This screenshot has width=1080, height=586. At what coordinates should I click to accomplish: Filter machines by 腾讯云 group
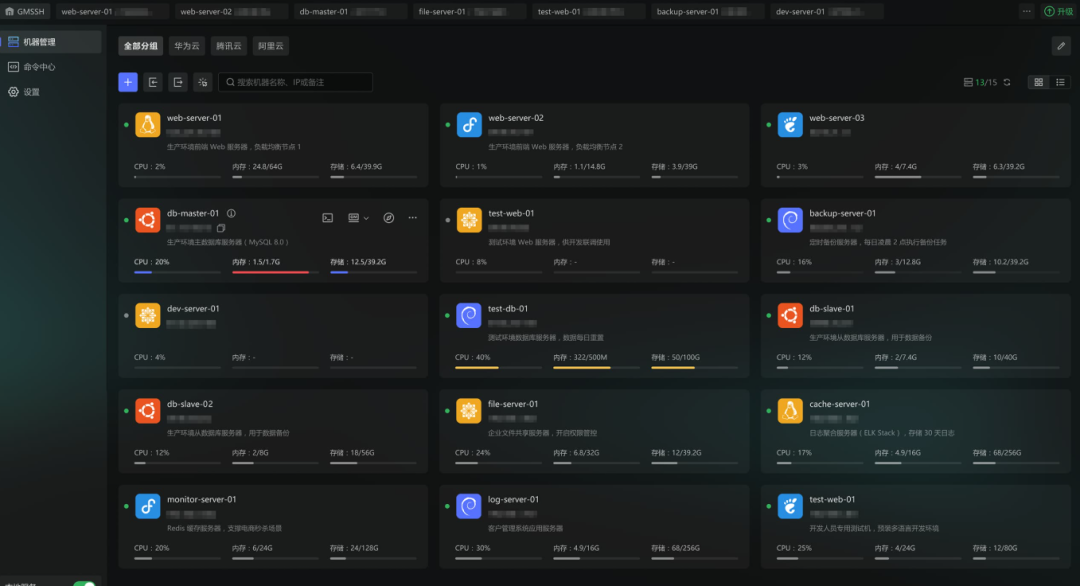pyautogui.click(x=229, y=46)
